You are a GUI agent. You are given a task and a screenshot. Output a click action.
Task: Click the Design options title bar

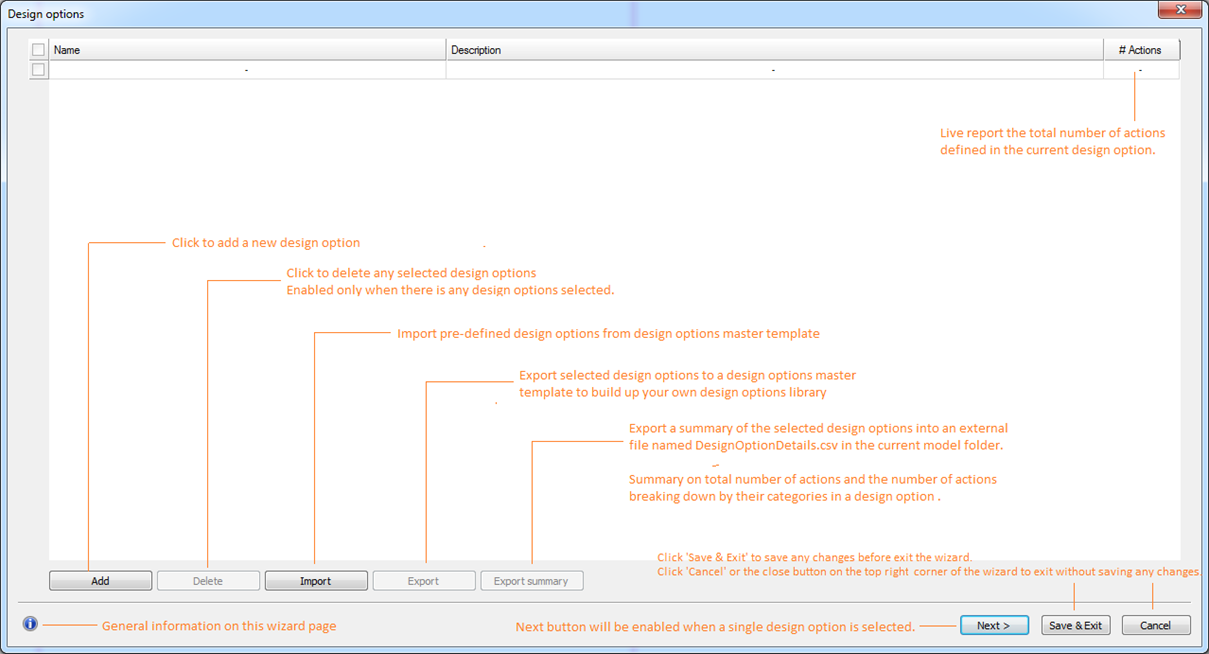pyautogui.click(x=500, y=14)
